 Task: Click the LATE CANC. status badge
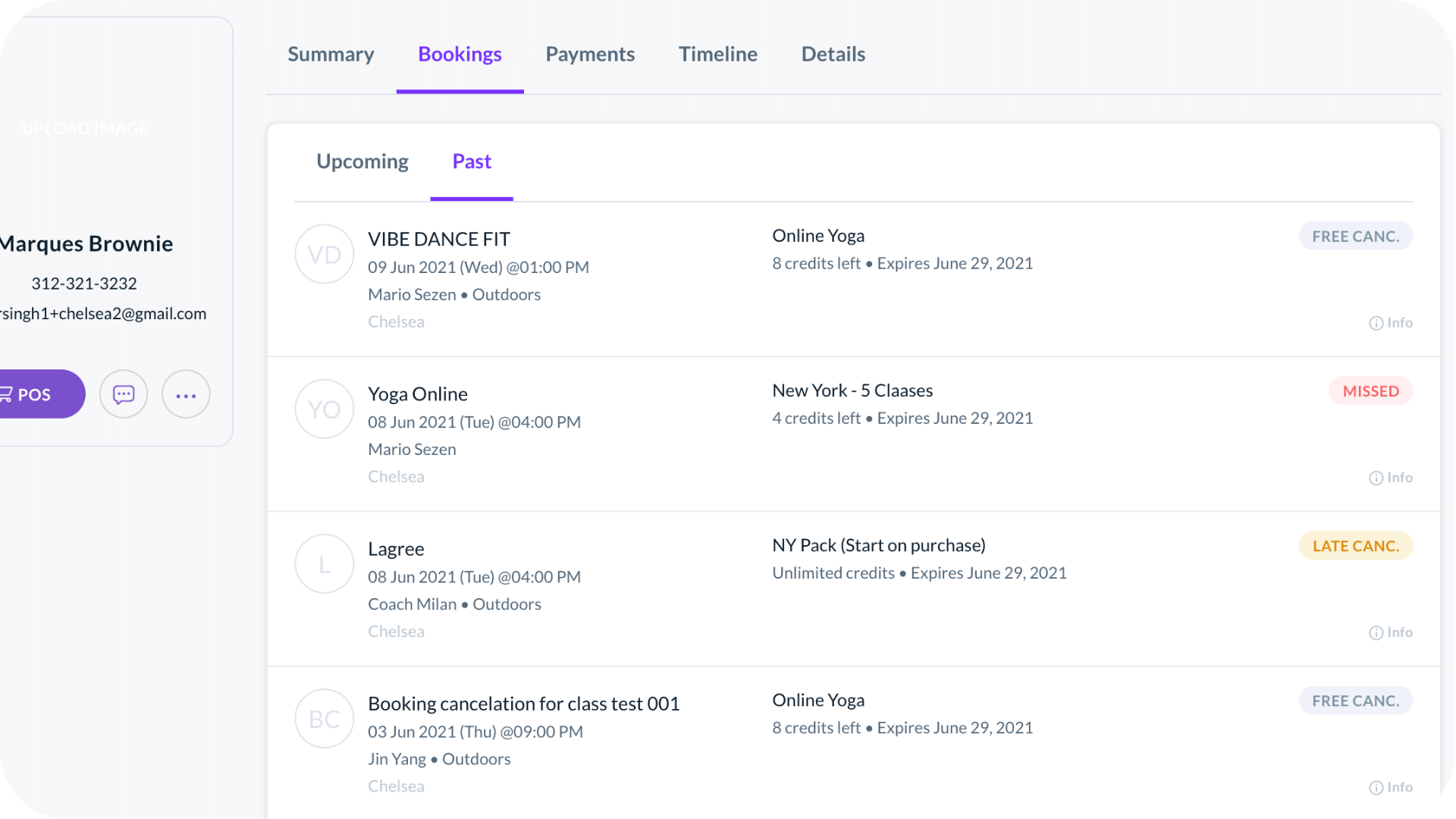[x=1355, y=546]
